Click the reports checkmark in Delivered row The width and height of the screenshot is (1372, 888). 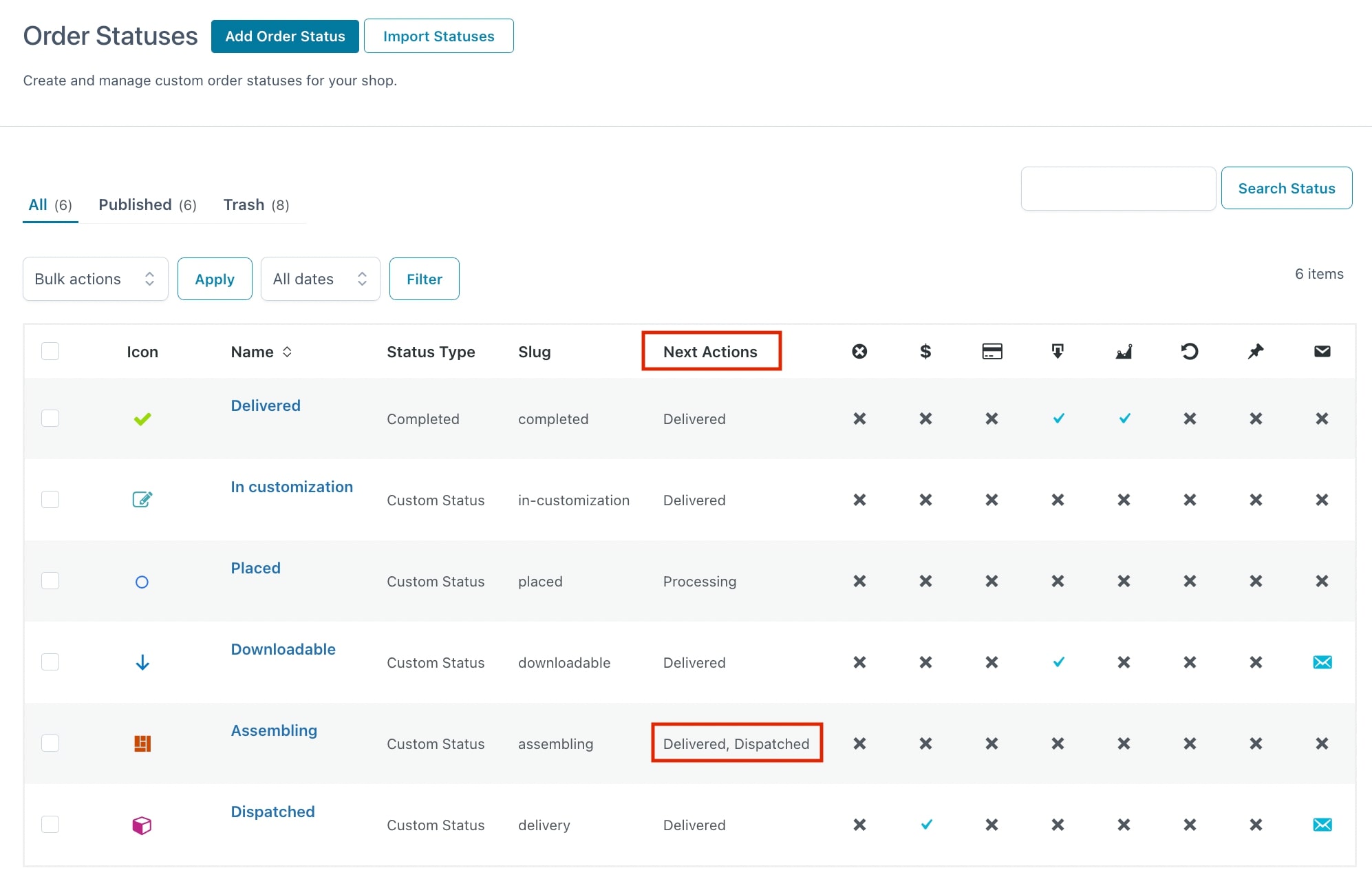click(1124, 419)
